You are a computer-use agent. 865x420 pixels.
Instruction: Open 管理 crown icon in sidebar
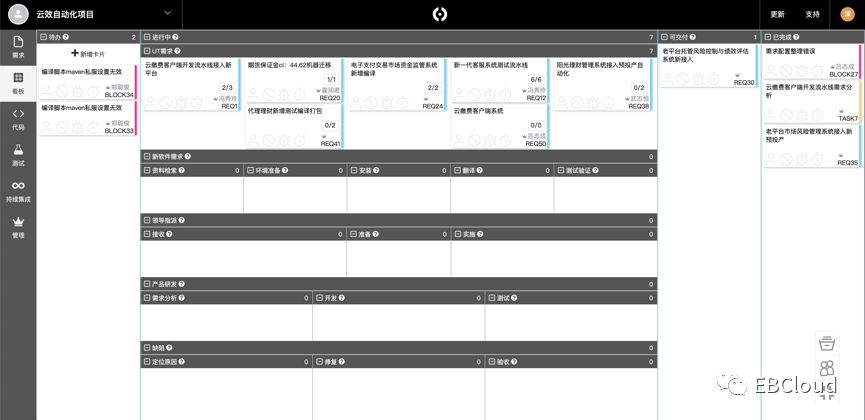click(x=18, y=226)
